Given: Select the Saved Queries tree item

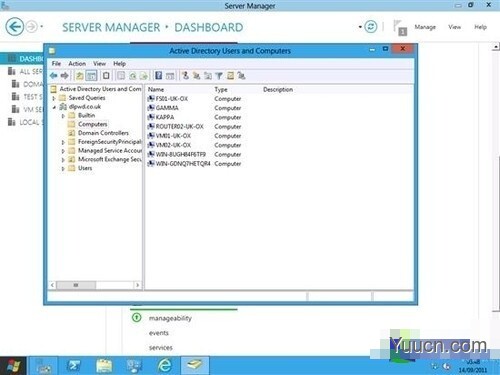Looking at the screenshot, I should pyautogui.click(x=87, y=98).
